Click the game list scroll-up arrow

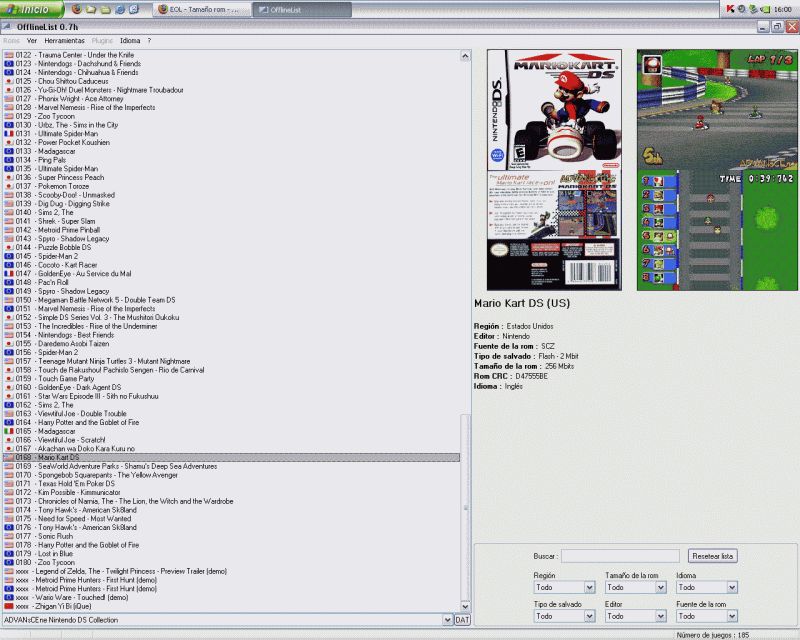(x=465, y=56)
